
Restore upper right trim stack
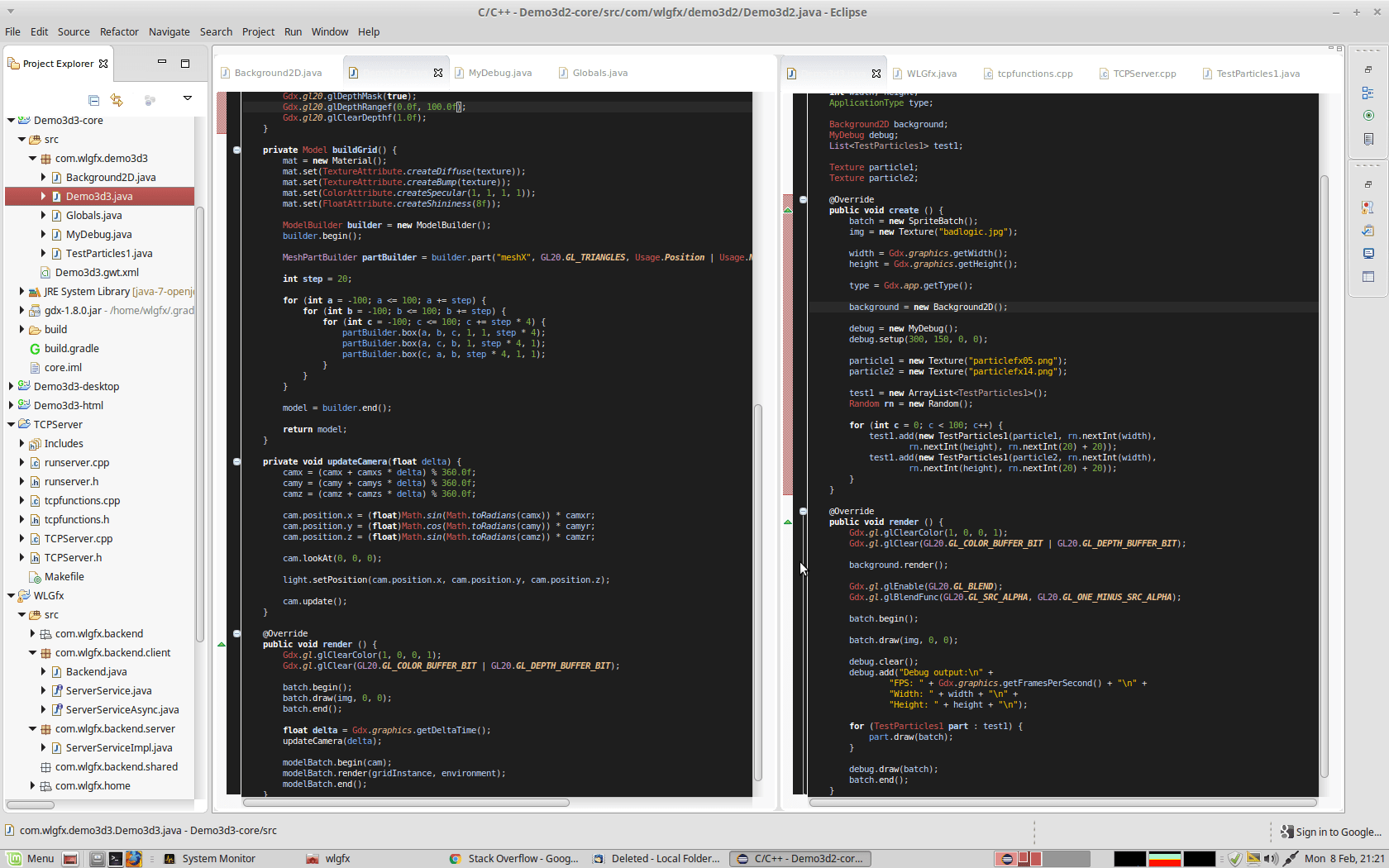click(x=1368, y=69)
